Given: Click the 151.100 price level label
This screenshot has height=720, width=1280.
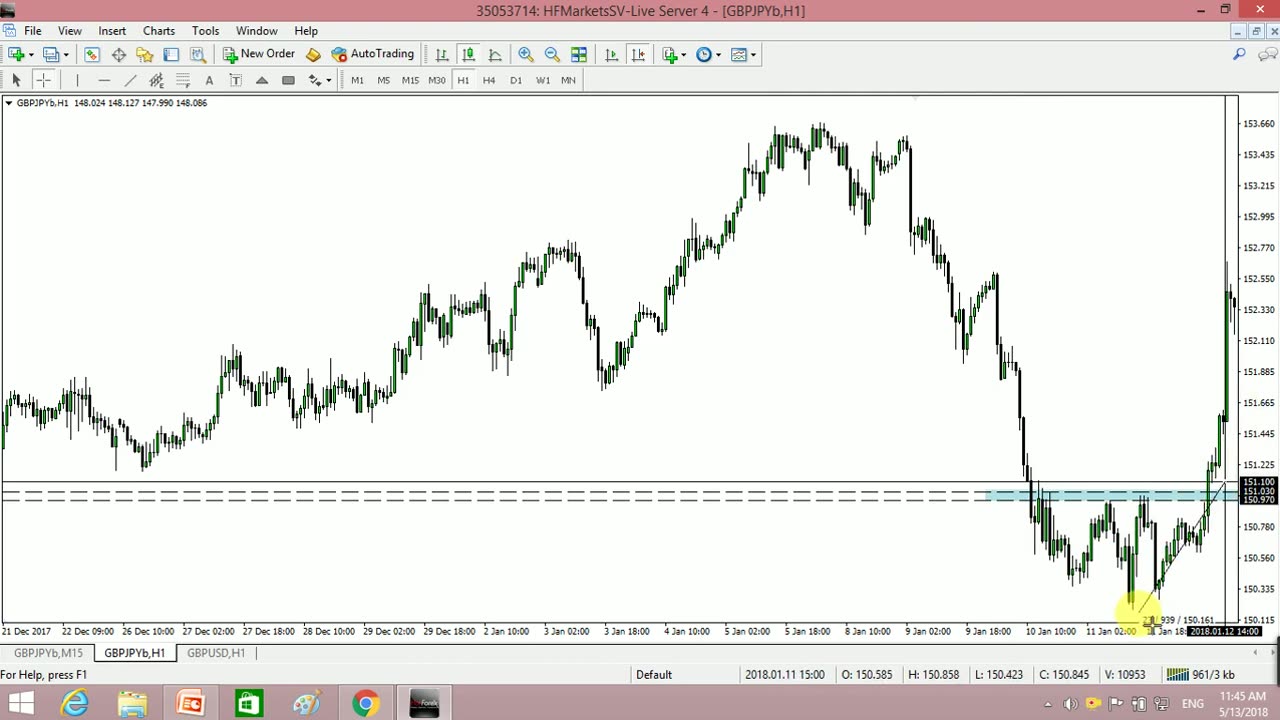Looking at the screenshot, I should point(1258,483).
